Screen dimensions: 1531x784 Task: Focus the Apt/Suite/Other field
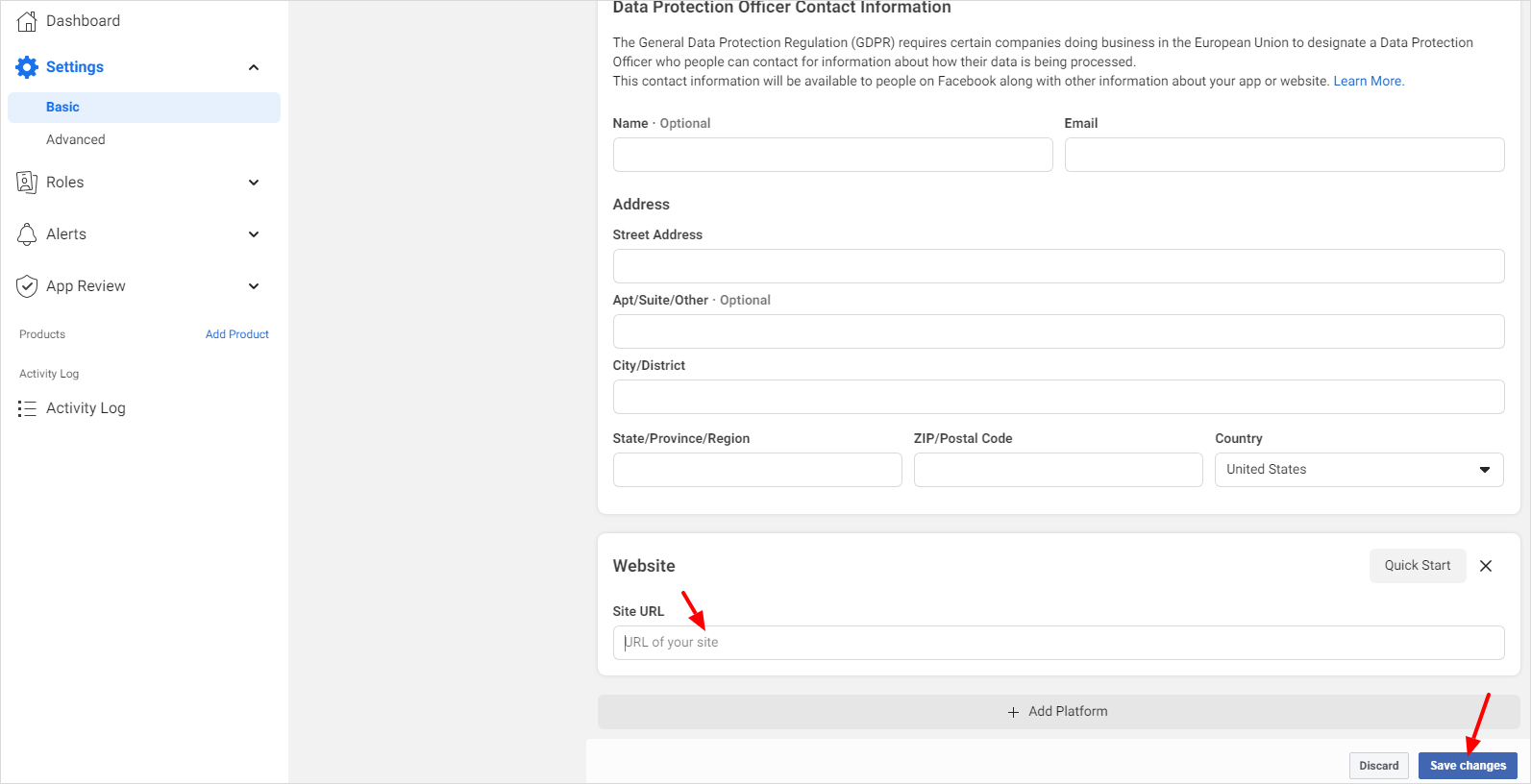(1058, 331)
